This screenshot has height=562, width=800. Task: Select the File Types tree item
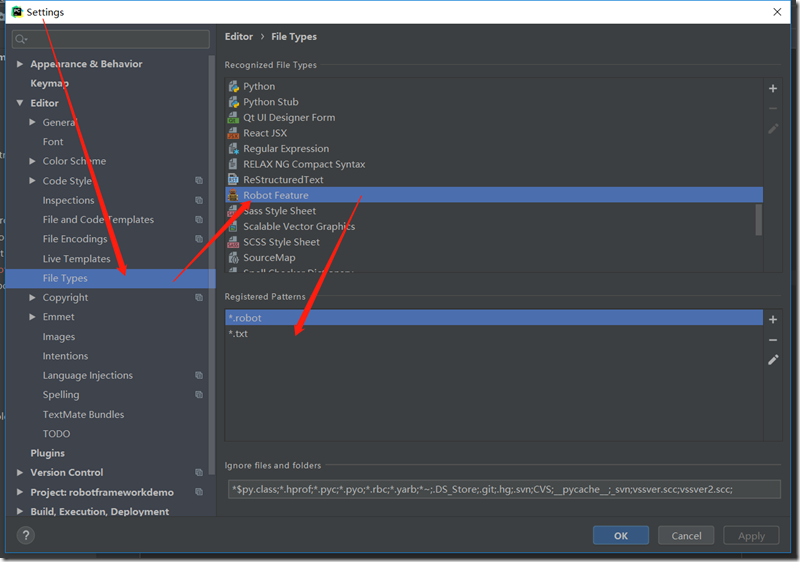pyautogui.click(x=110, y=278)
